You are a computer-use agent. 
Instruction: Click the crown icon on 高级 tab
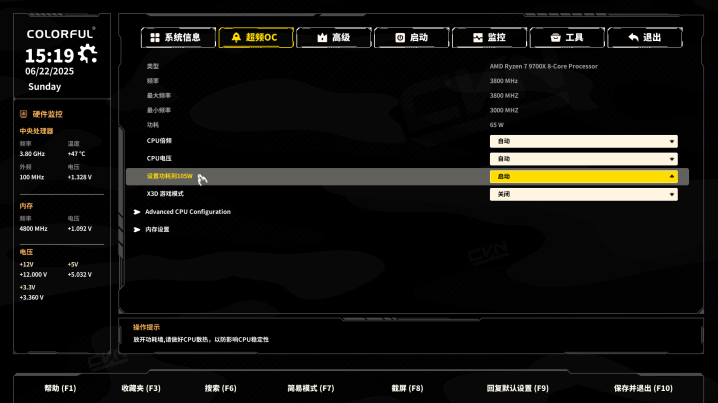(x=322, y=38)
